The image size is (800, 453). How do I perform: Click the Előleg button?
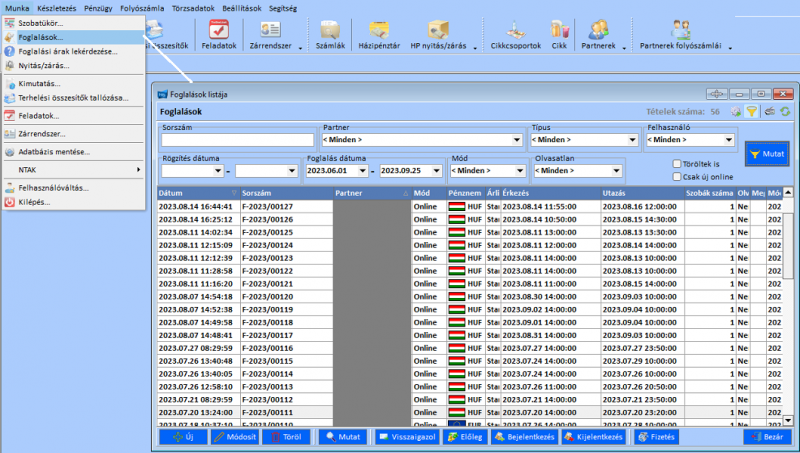pyautogui.click(x=464, y=437)
